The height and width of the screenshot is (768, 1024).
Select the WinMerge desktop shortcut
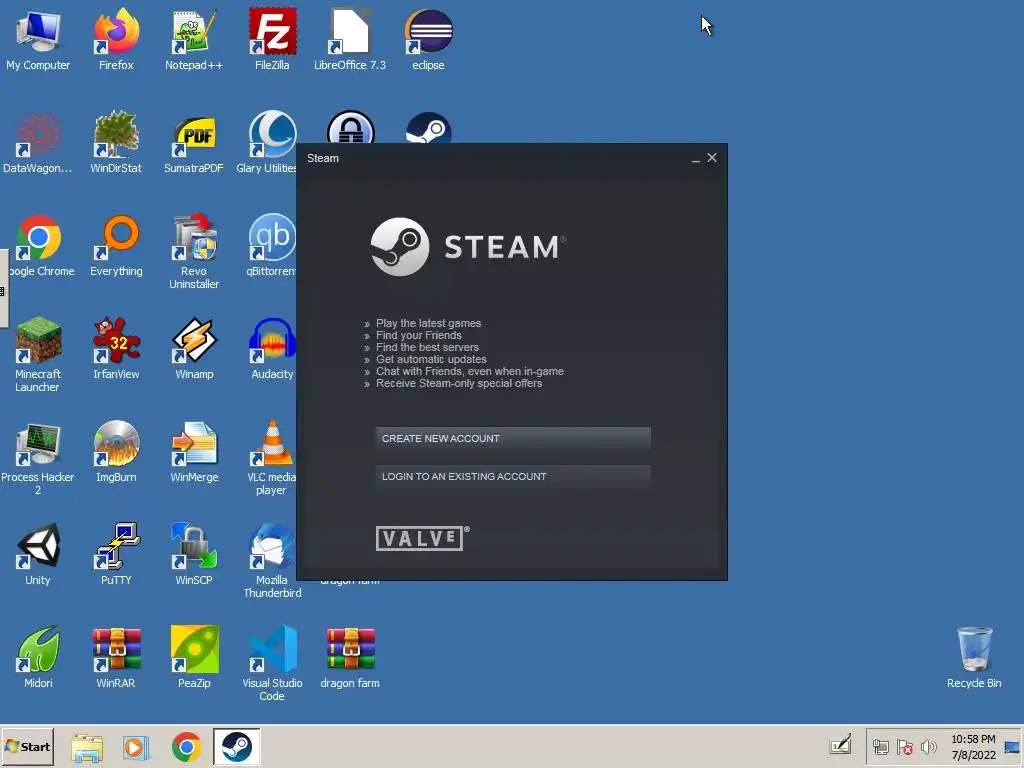[x=194, y=452]
